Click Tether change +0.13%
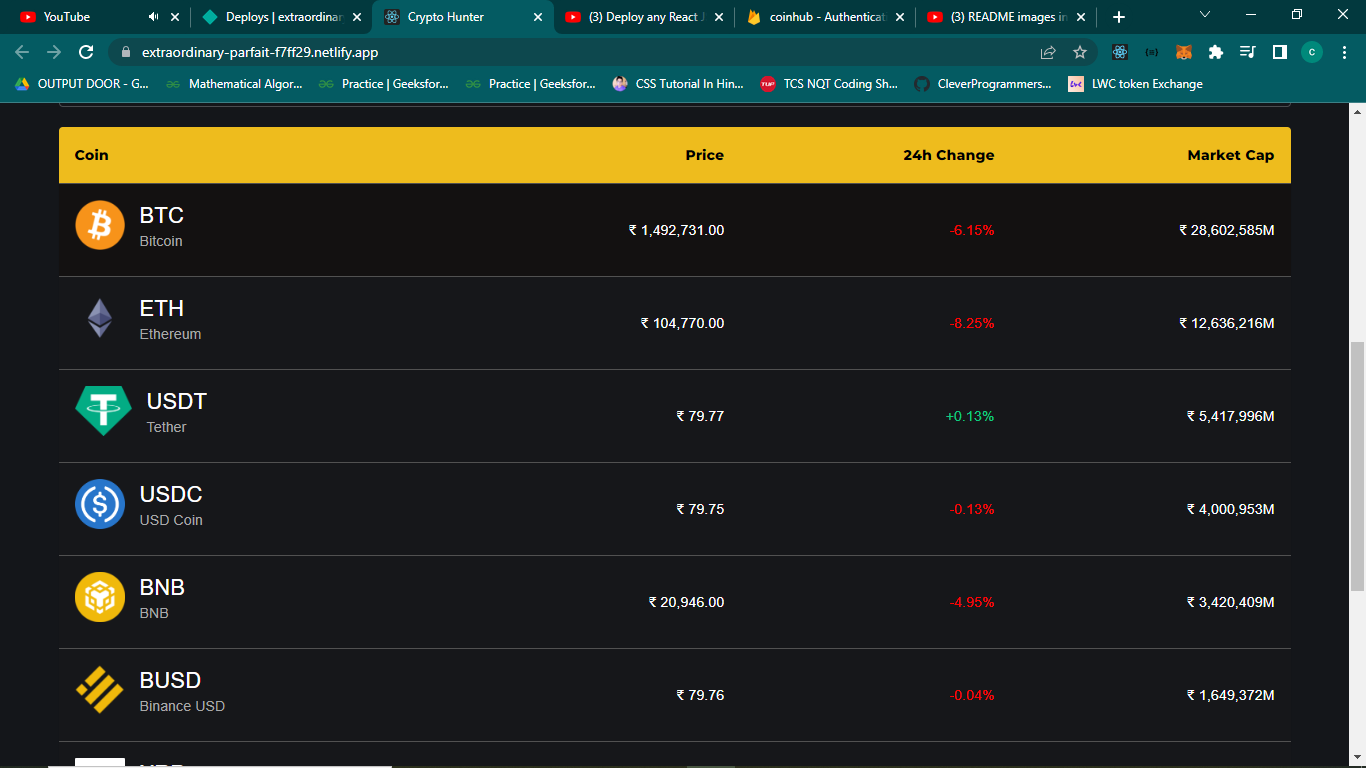 (969, 416)
